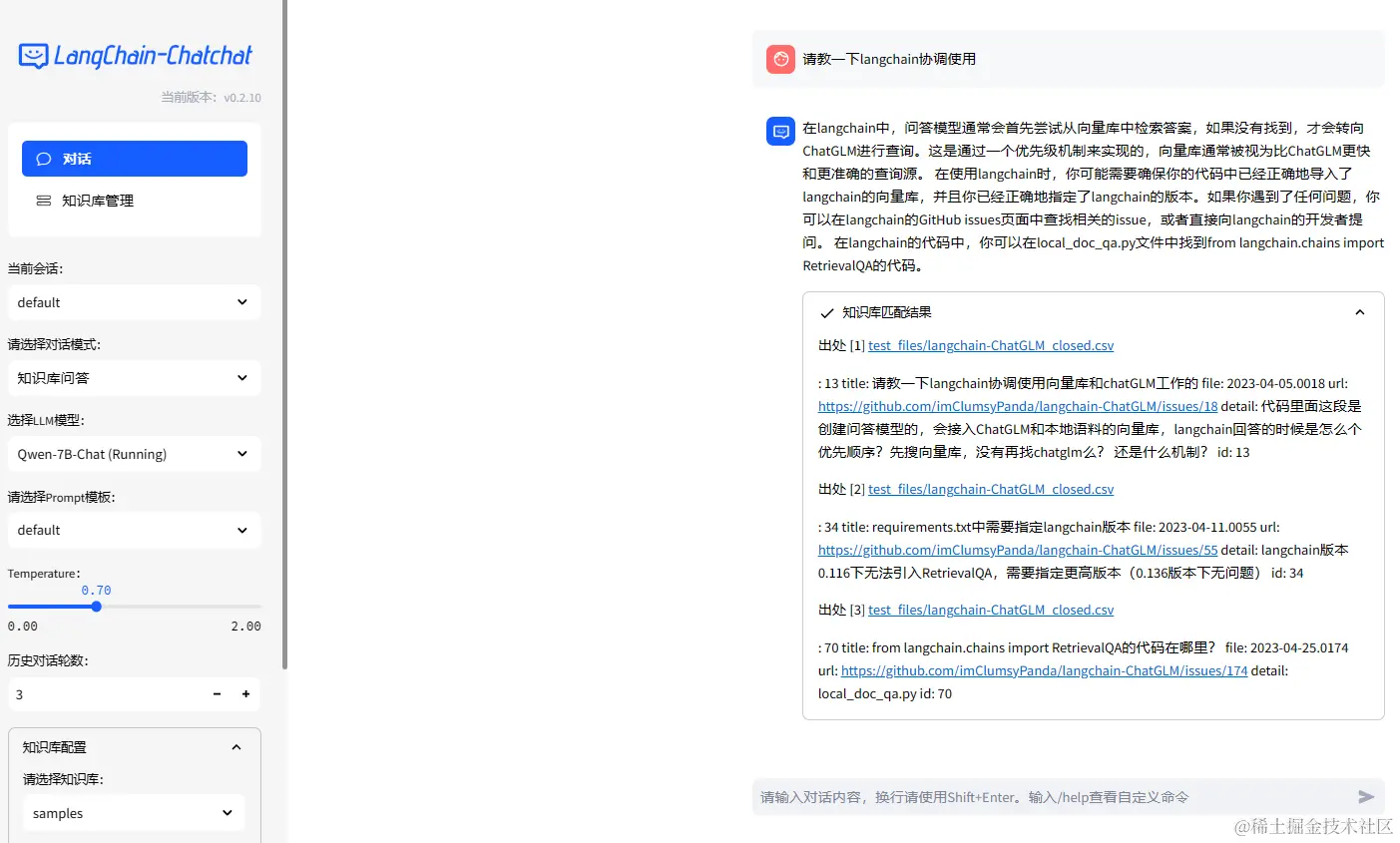Click the chat bubble icon in 对话 item
This screenshot has height=843, width=1400.
(x=44, y=159)
